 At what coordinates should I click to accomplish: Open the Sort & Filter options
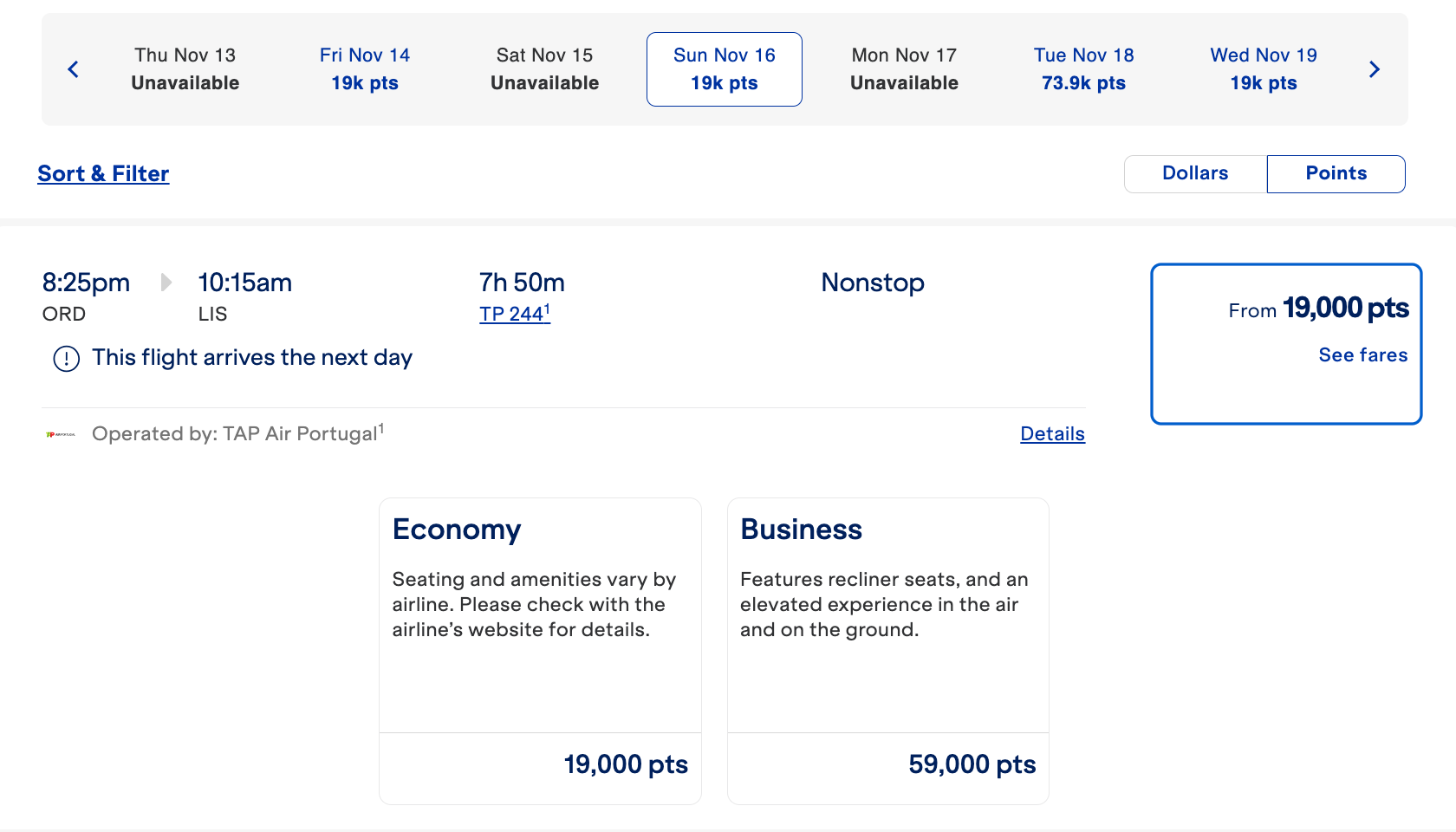pos(103,173)
